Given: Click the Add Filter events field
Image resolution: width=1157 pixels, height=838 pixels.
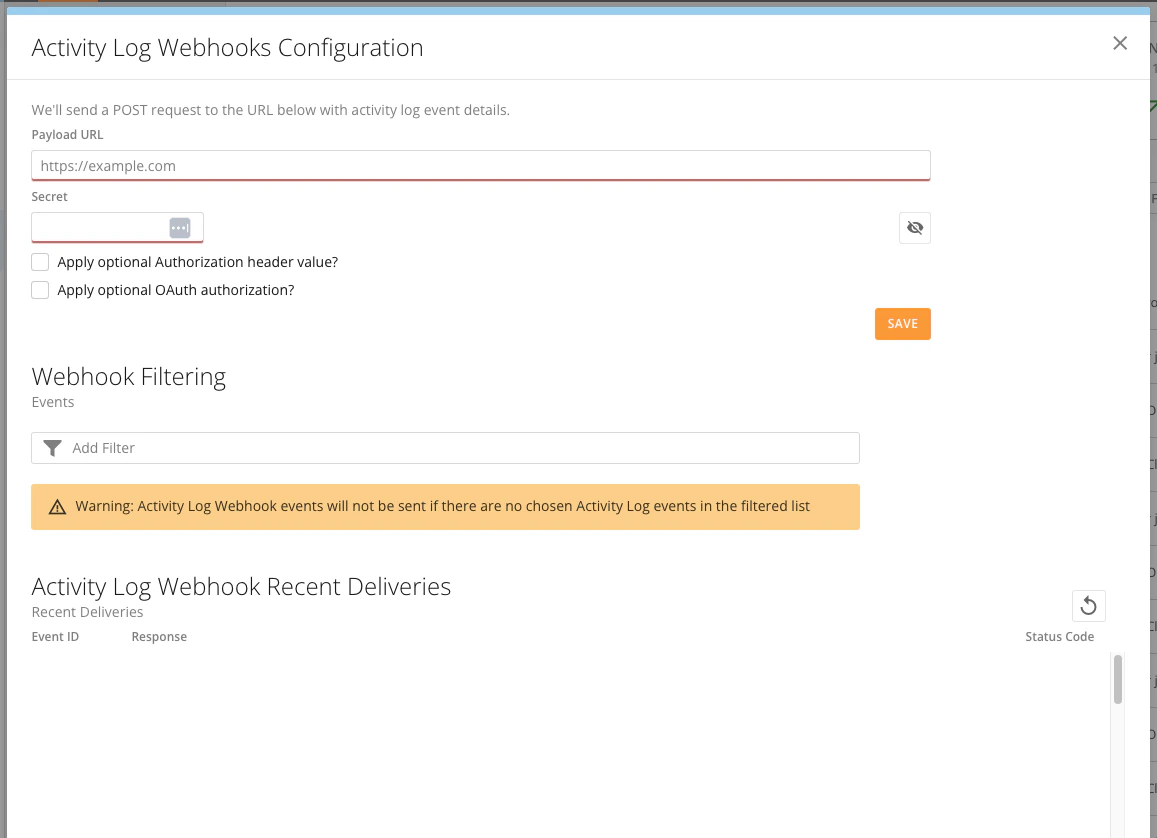Looking at the screenshot, I should tap(445, 448).
